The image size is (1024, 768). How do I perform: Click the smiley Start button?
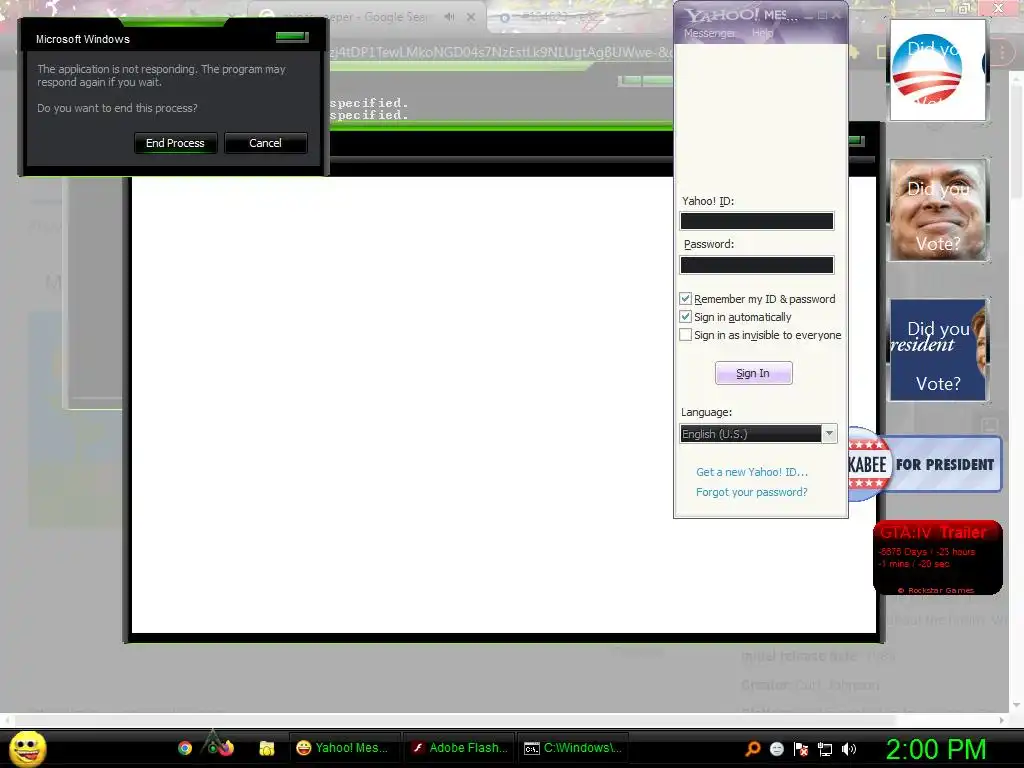(27, 748)
